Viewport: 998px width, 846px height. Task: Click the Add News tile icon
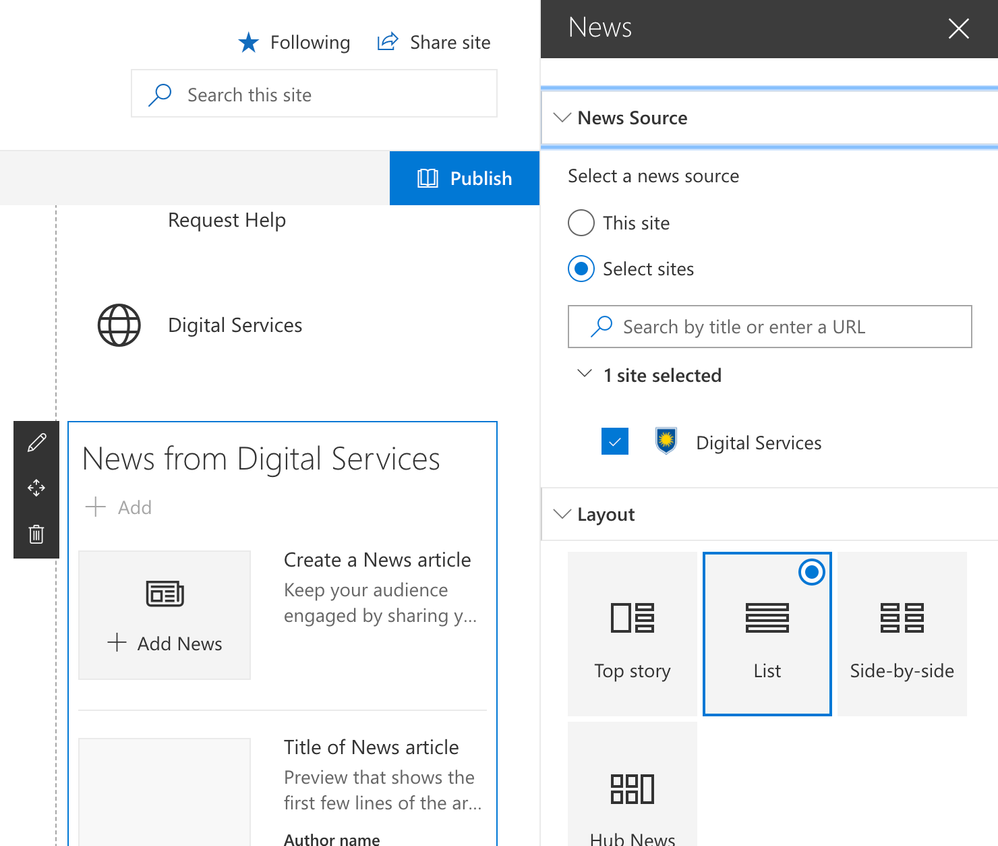[165, 595]
